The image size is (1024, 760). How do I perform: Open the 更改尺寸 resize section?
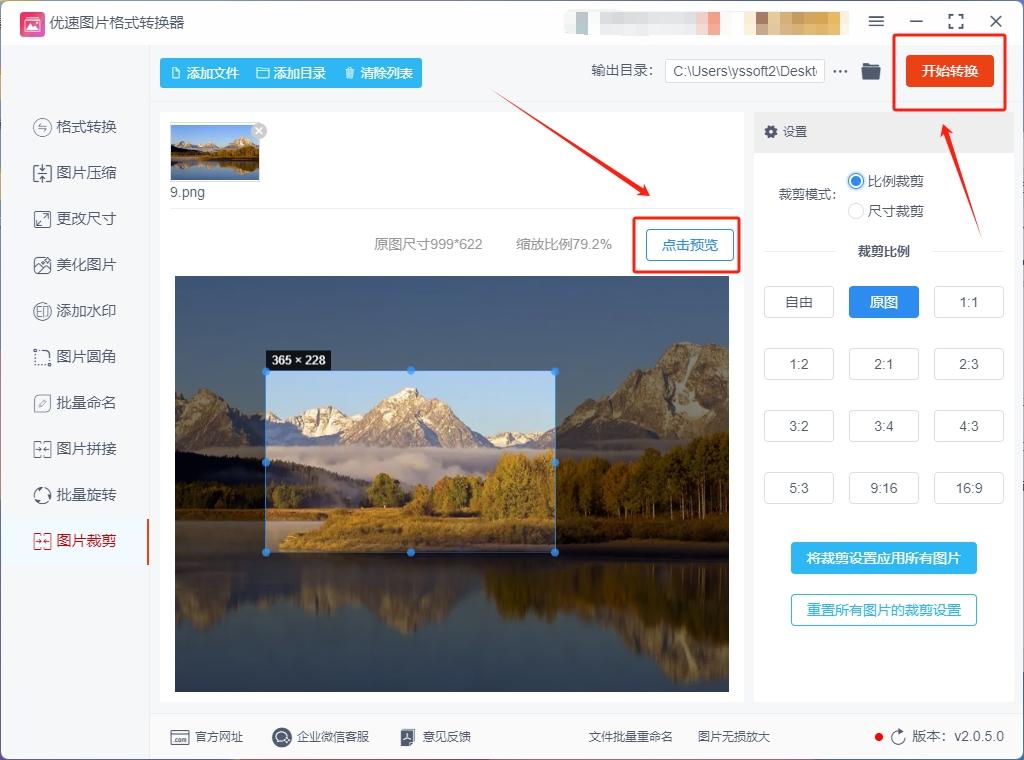[74, 219]
